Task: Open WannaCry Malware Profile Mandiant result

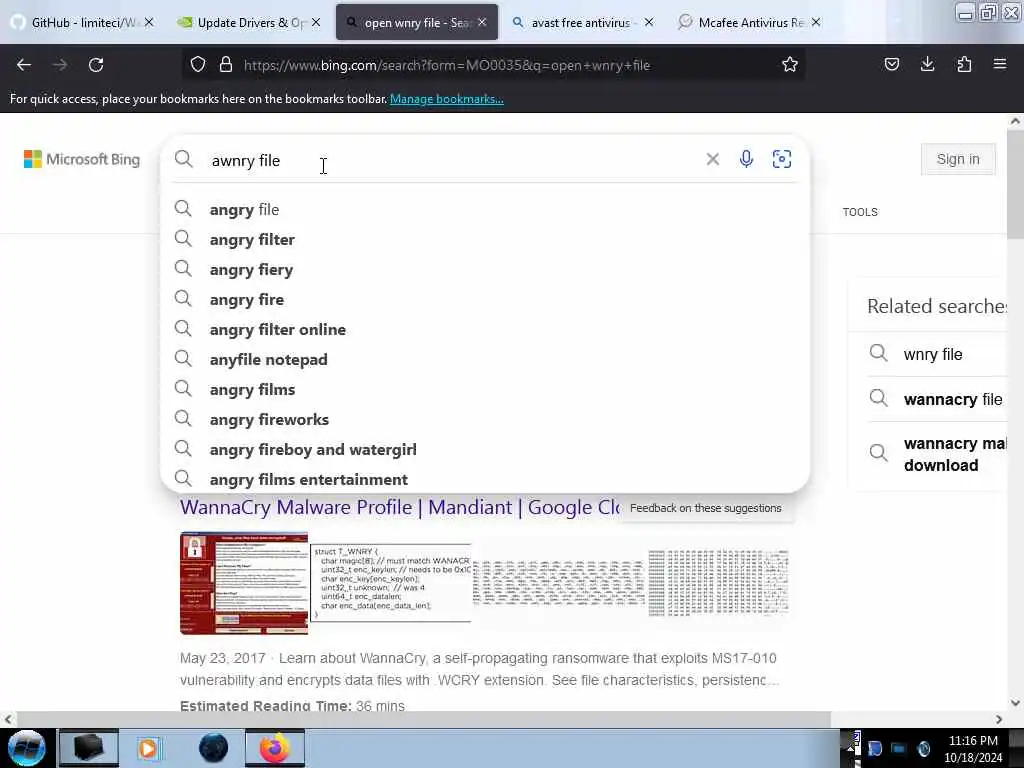Action: coord(400,507)
